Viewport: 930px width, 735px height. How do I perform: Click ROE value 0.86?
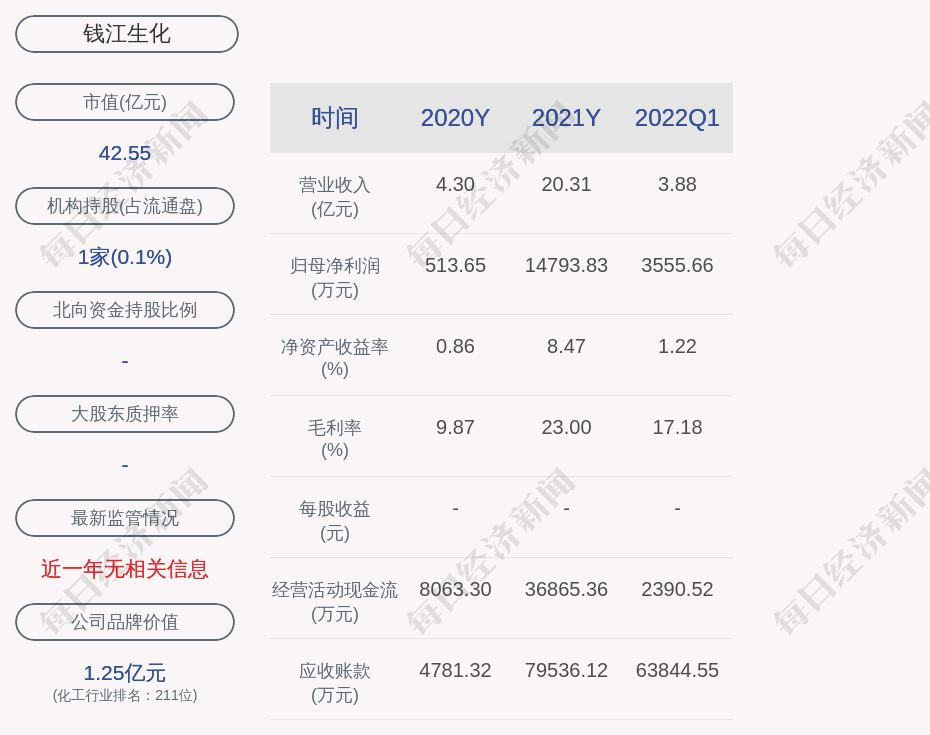point(455,346)
